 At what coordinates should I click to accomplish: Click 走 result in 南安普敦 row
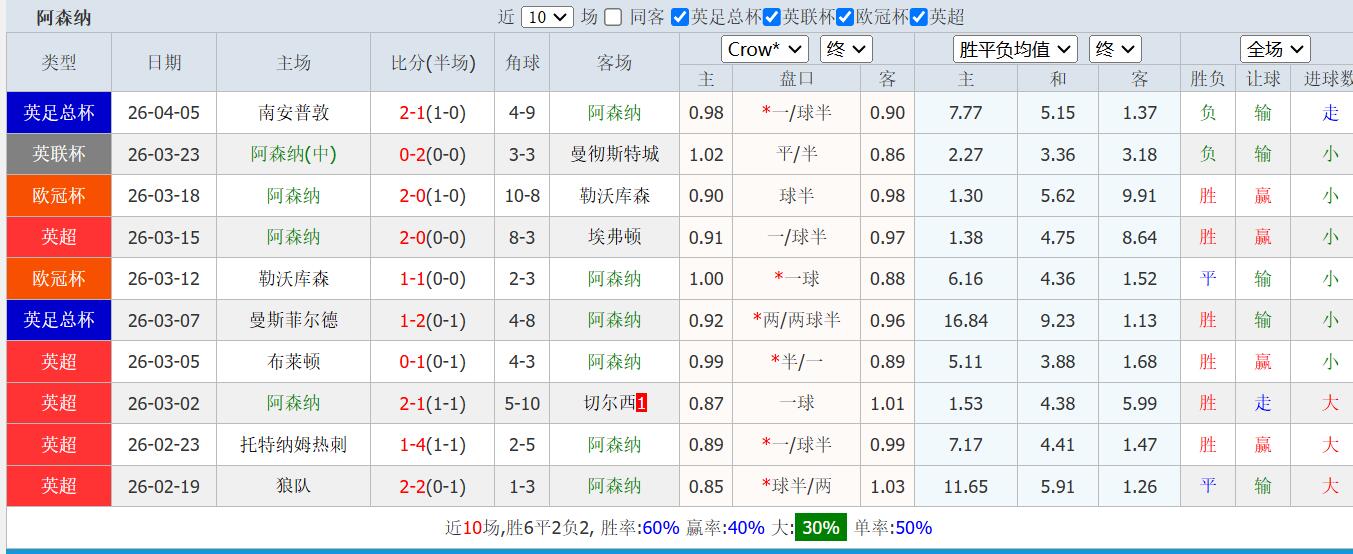(x=1330, y=113)
